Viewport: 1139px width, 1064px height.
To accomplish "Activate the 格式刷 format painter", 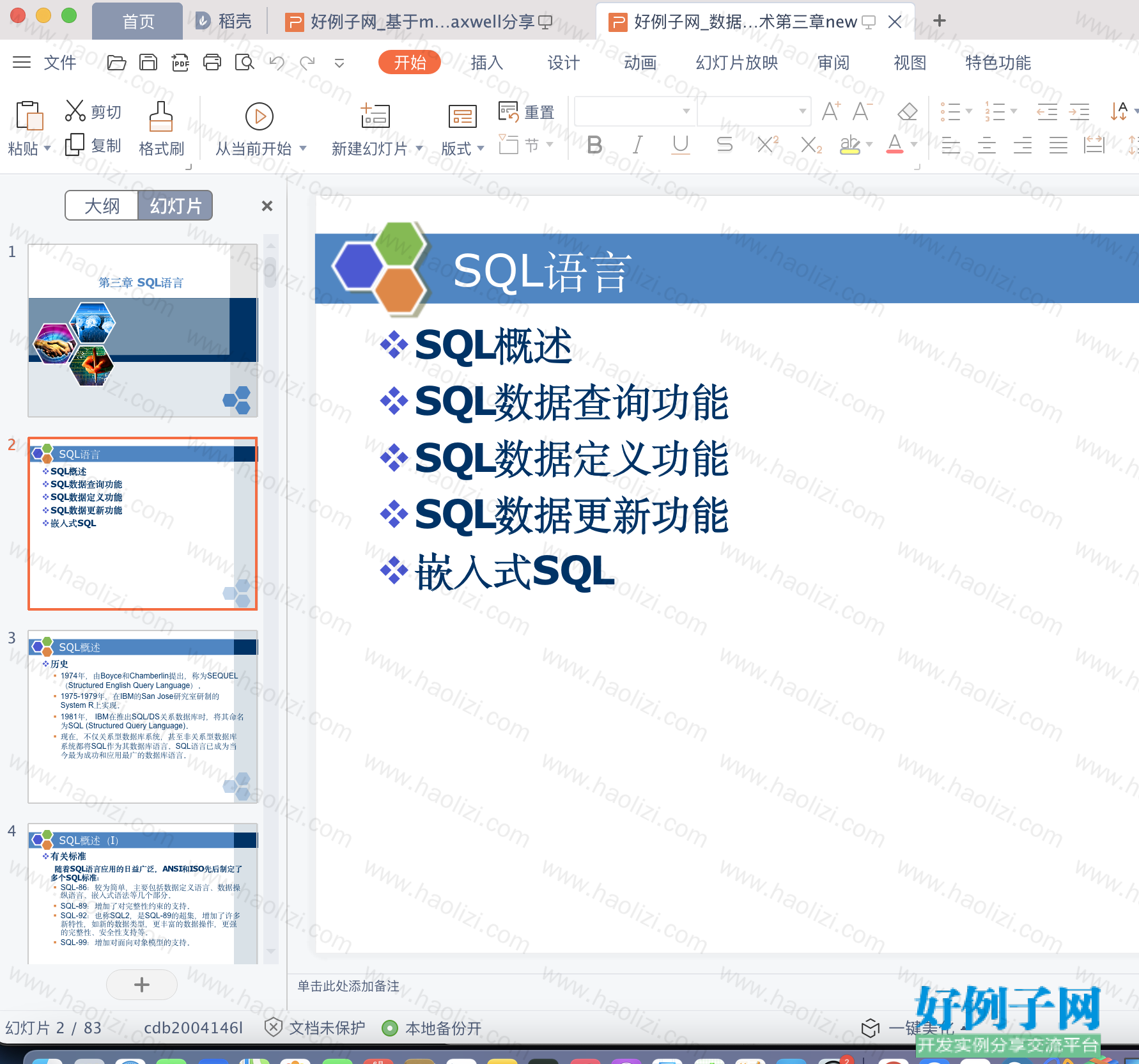I will tap(161, 129).
